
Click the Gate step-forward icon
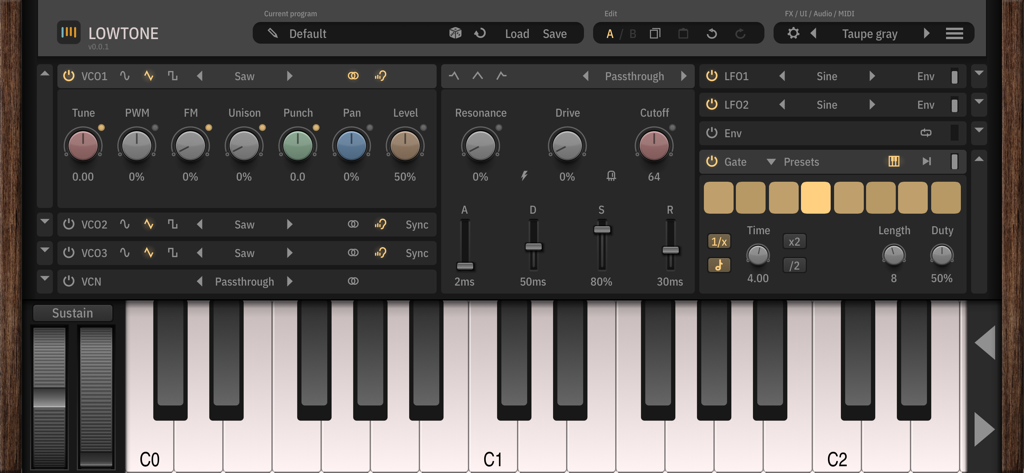[x=927, y=162]
